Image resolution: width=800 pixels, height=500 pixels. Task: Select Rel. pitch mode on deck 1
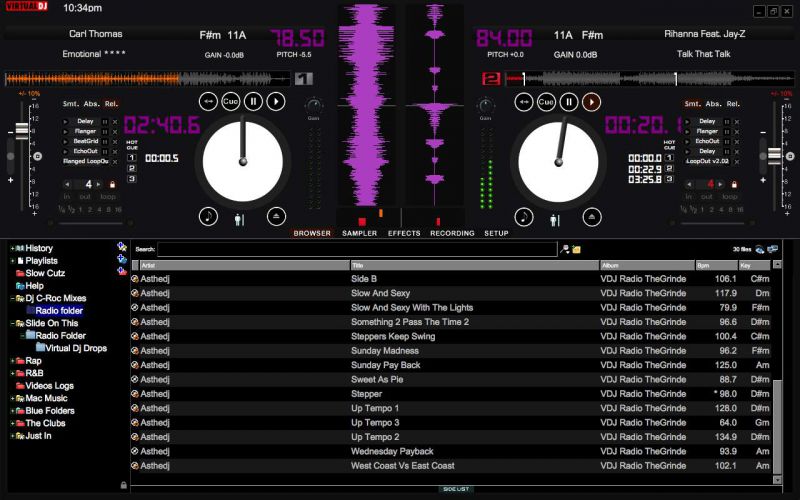[111, 104]
